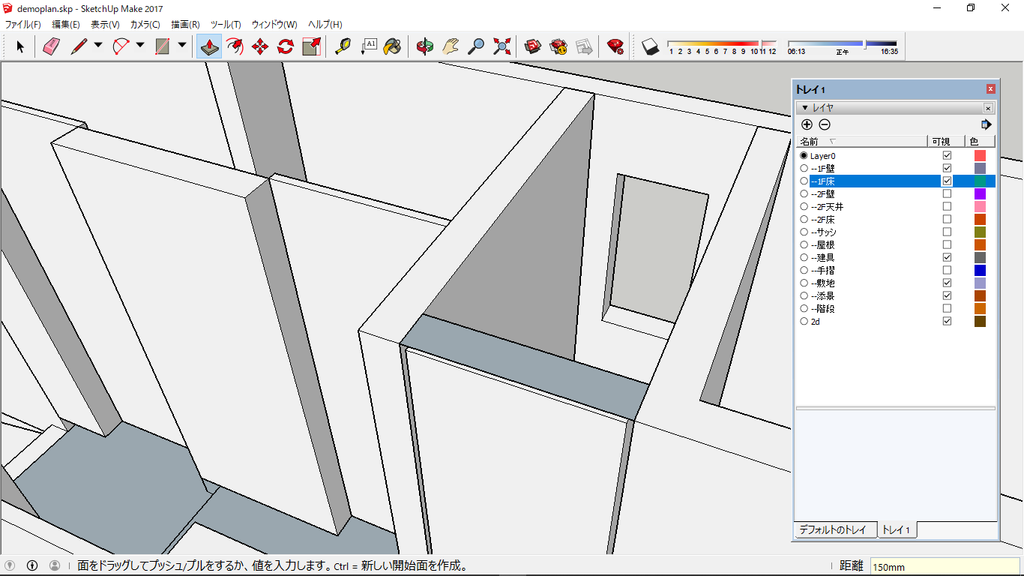Add a new layer with plus icon

(x=807, y=125)
